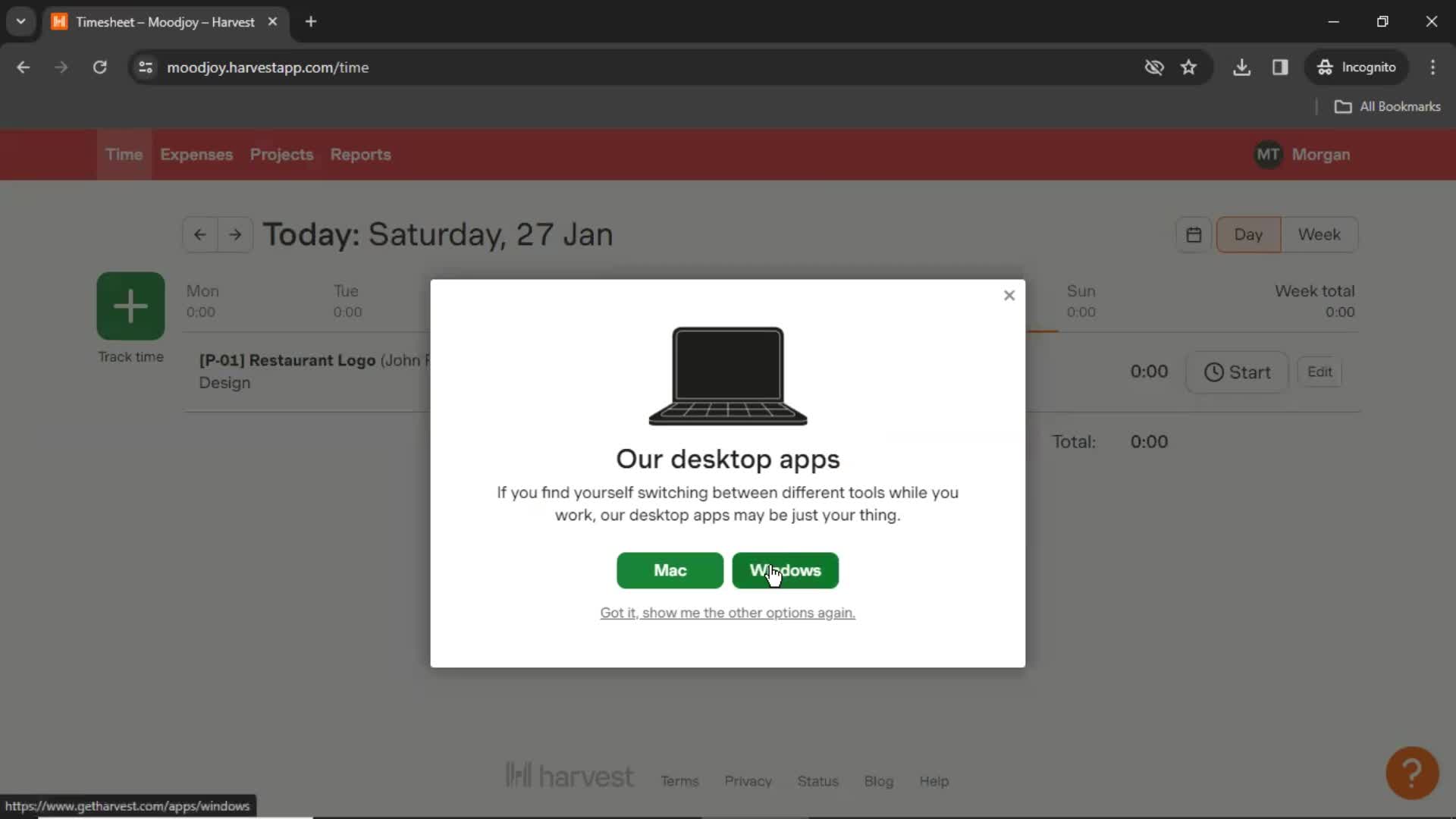Click 'Got it, show me the other options again' link

(x=728, y=612)
